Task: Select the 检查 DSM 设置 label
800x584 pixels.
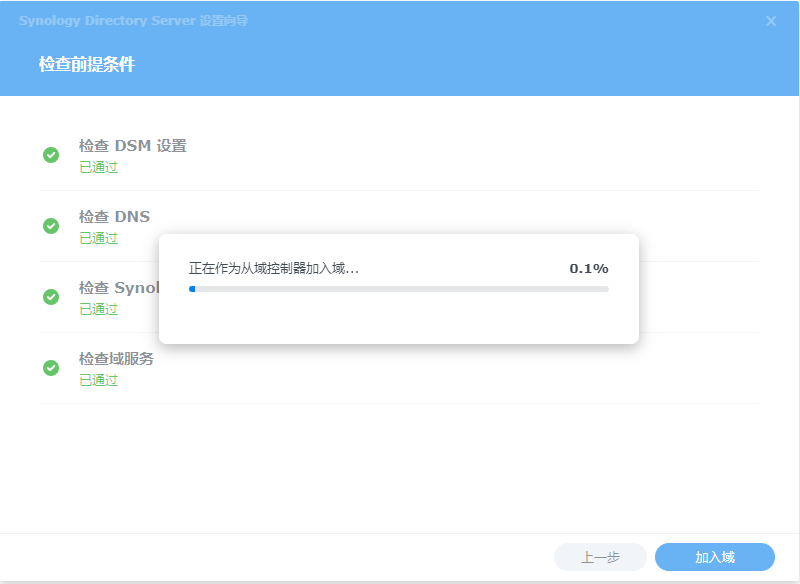Action: coord(132,146)
